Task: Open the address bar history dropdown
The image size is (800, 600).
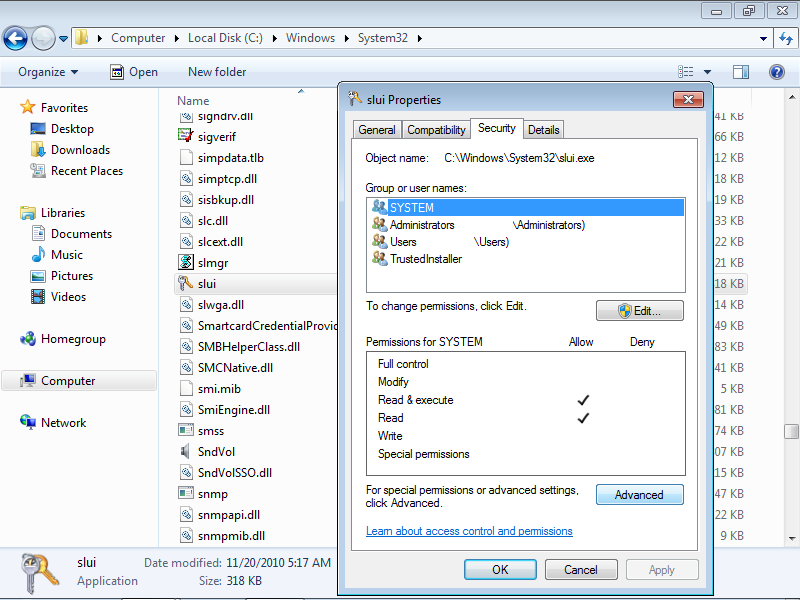Action: click(x=763, y=38)
